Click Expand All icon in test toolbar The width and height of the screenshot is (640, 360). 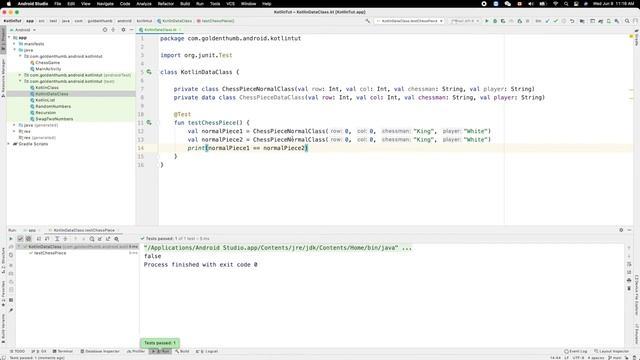pyautogui.click(x=57, y=239)
